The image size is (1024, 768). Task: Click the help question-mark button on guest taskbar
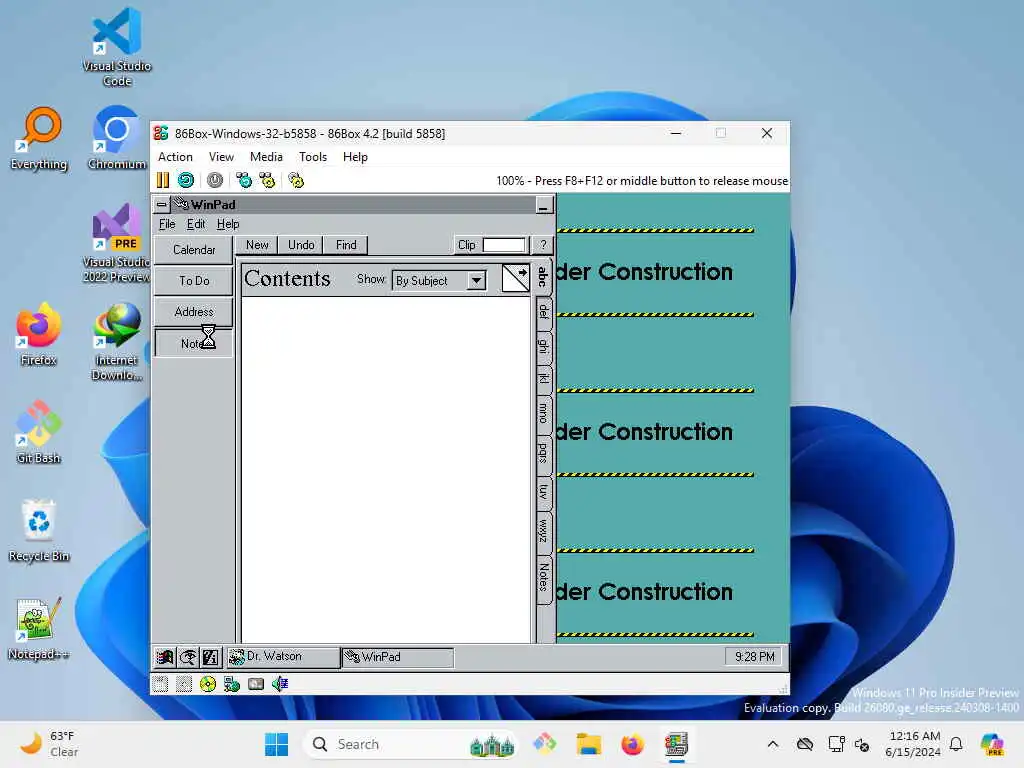tap(211, 657)
